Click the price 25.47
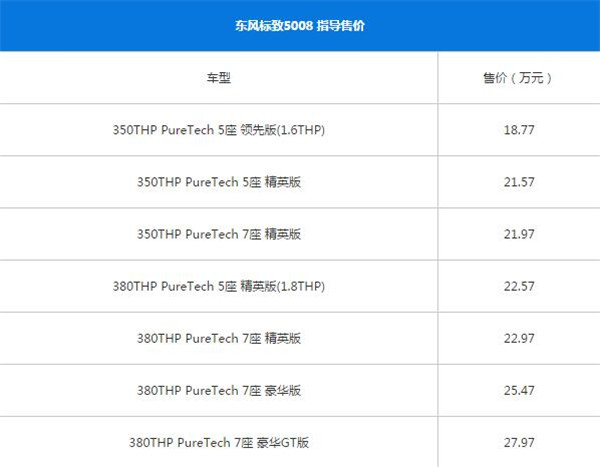This screenshot has height=467, width=600. pyautogui.click(x=519, y=390)
